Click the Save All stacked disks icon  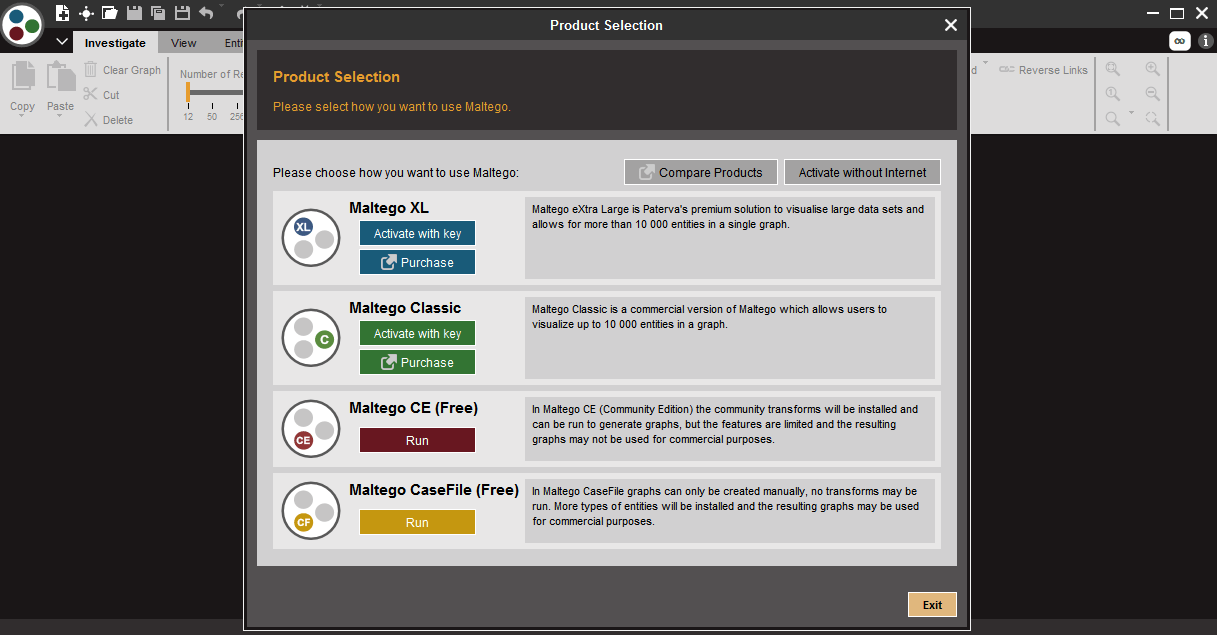[158, 13]
